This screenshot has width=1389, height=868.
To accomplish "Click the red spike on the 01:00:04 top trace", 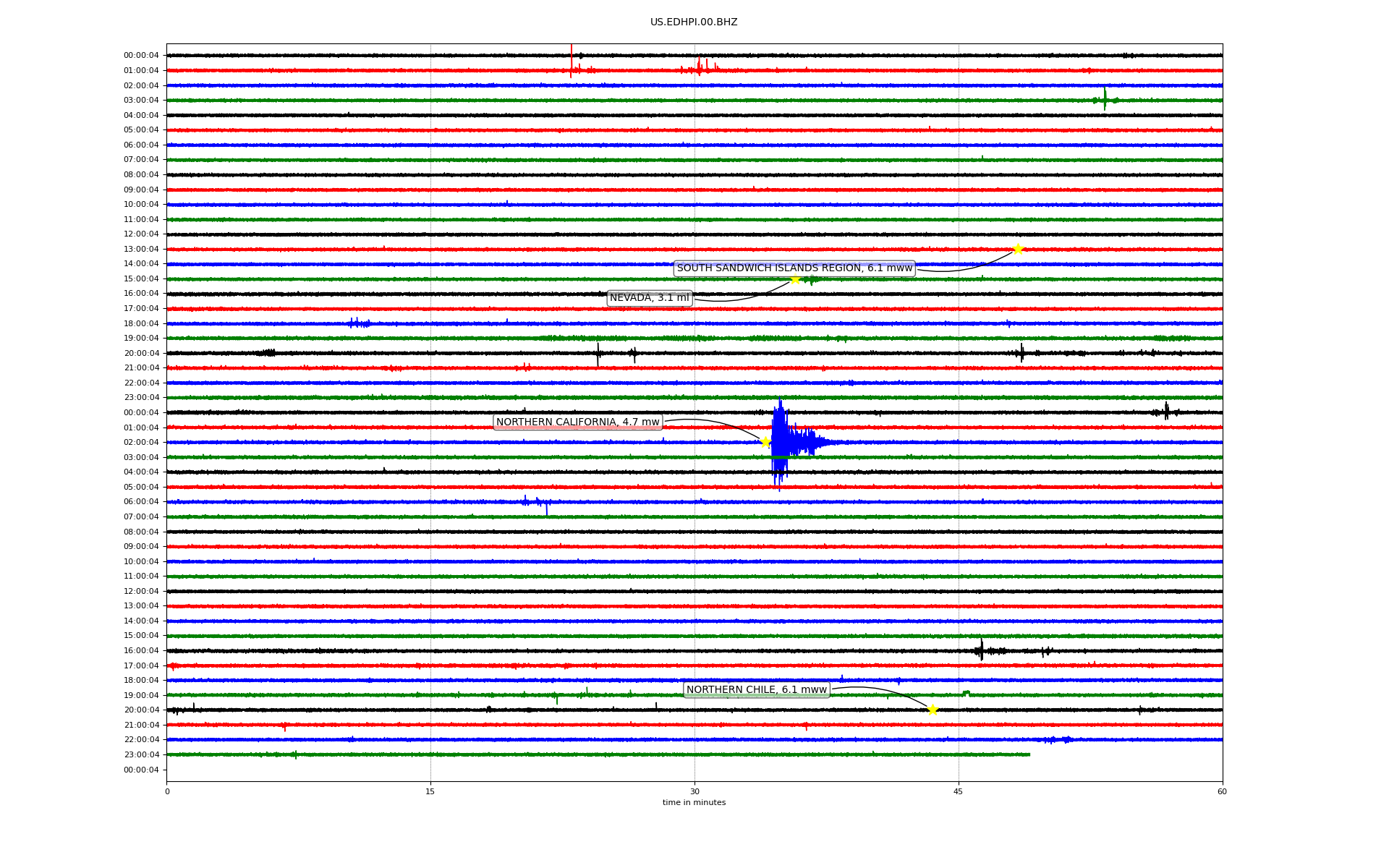I will coord(571,61).
